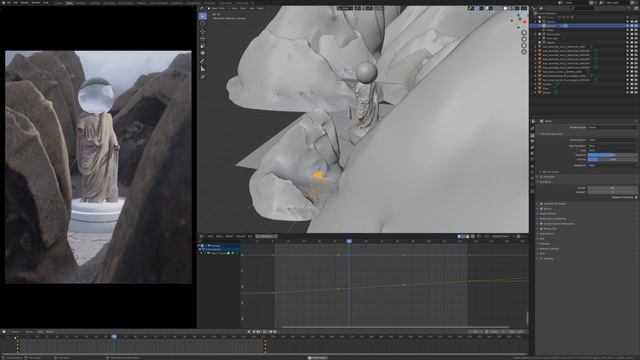Enable the Ambient Occlusion checkbox
The width and height of the screenshot is (640, 360).
click(542, 204)
